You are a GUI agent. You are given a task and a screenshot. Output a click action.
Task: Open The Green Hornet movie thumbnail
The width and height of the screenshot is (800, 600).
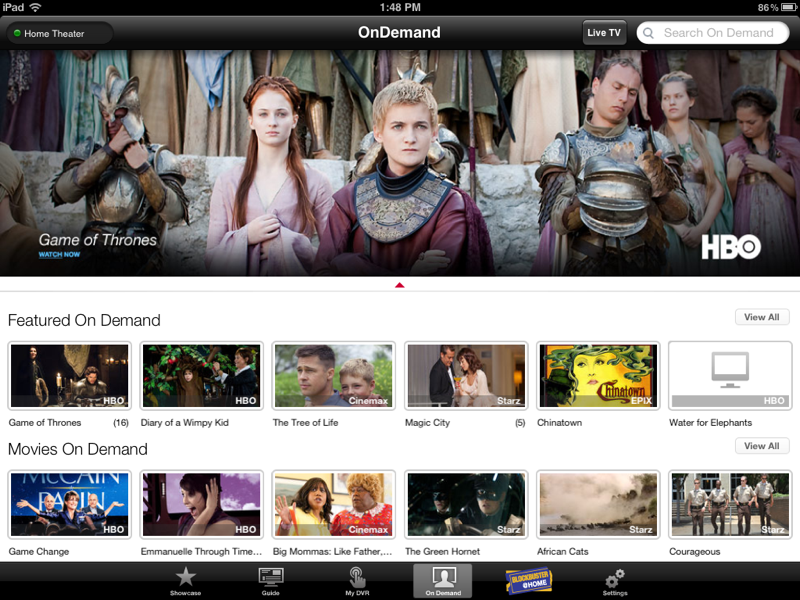click(466, 504)
